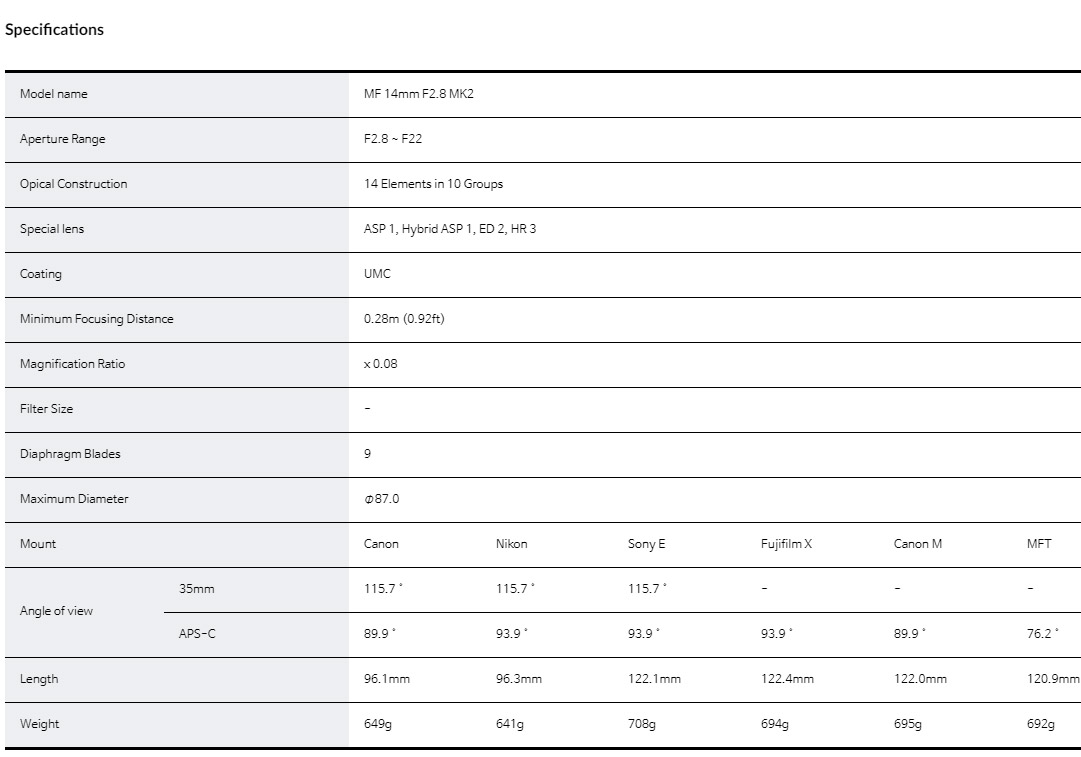Click the Sony E mount column header
The height and width of the screenshot is (757, 1081).
[x=646, y=544]
